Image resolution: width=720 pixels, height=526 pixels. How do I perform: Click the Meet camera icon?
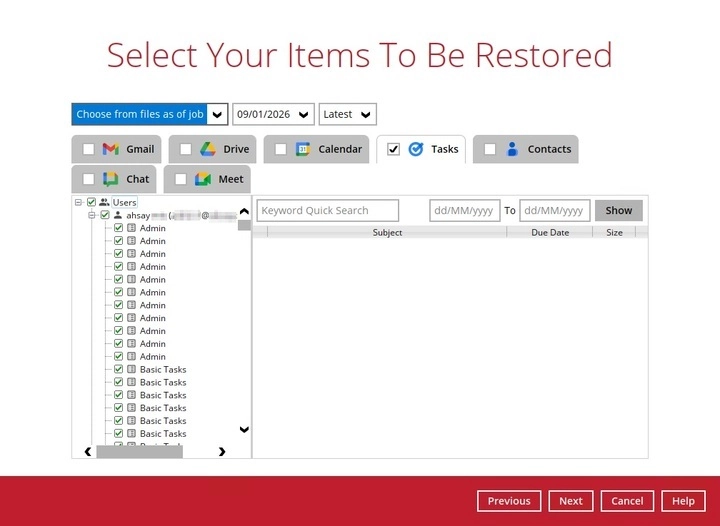(203, 179)
